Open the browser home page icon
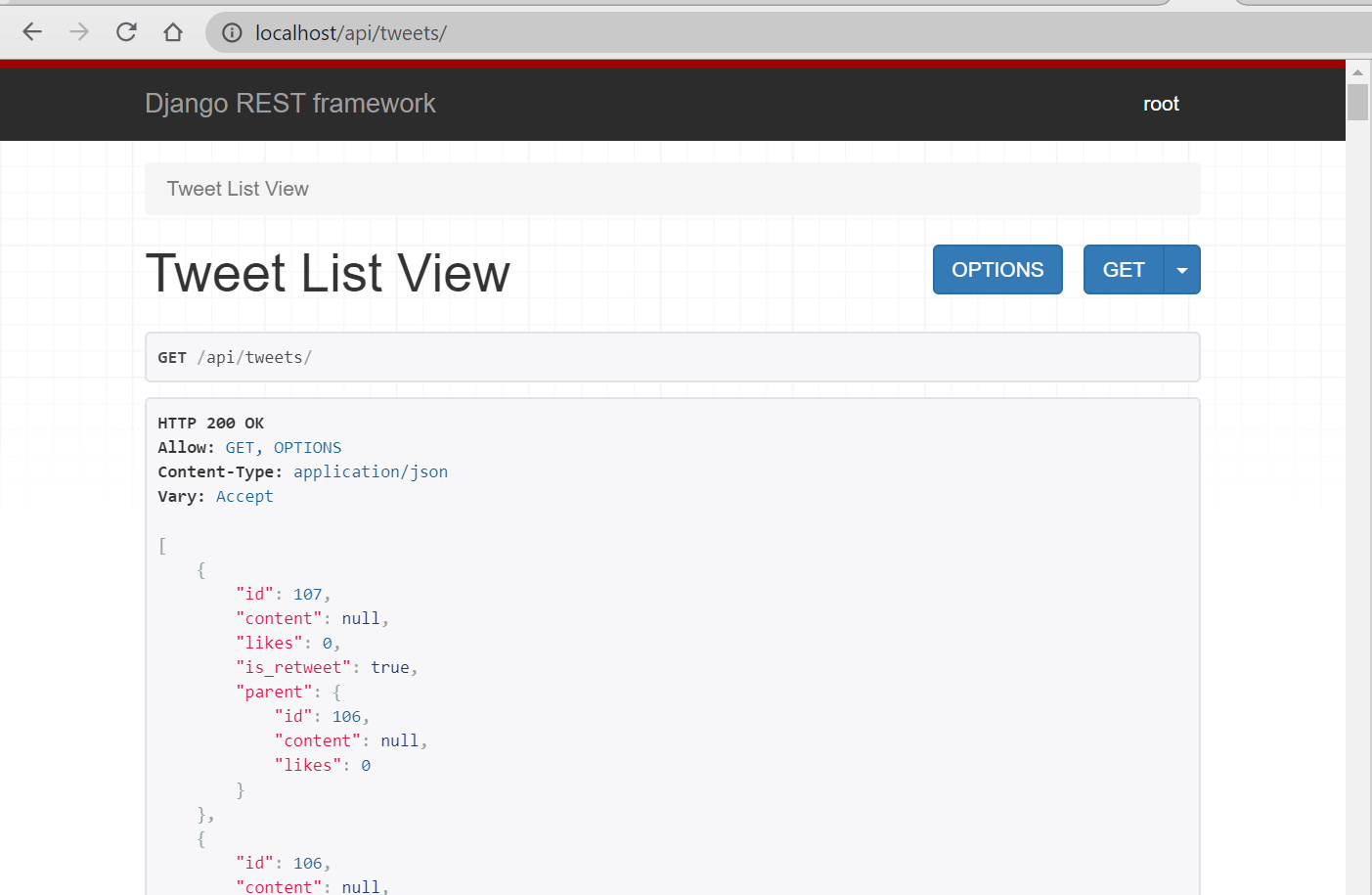 pyautogui.click(x=173, y=32)
